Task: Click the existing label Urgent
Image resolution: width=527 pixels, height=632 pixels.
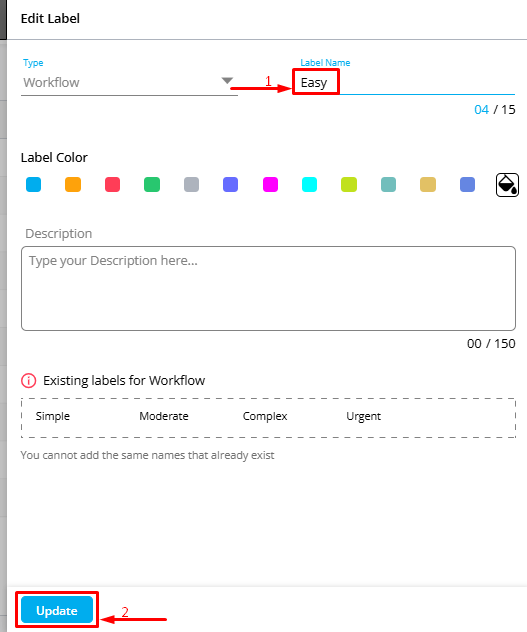Action: click(x=363, y=416)
